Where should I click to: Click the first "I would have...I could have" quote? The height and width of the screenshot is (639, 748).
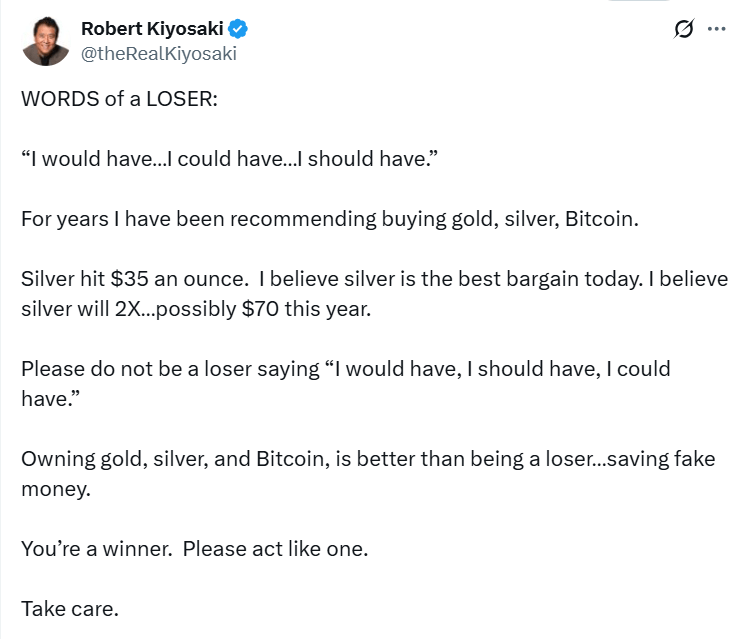coord(150,161)
